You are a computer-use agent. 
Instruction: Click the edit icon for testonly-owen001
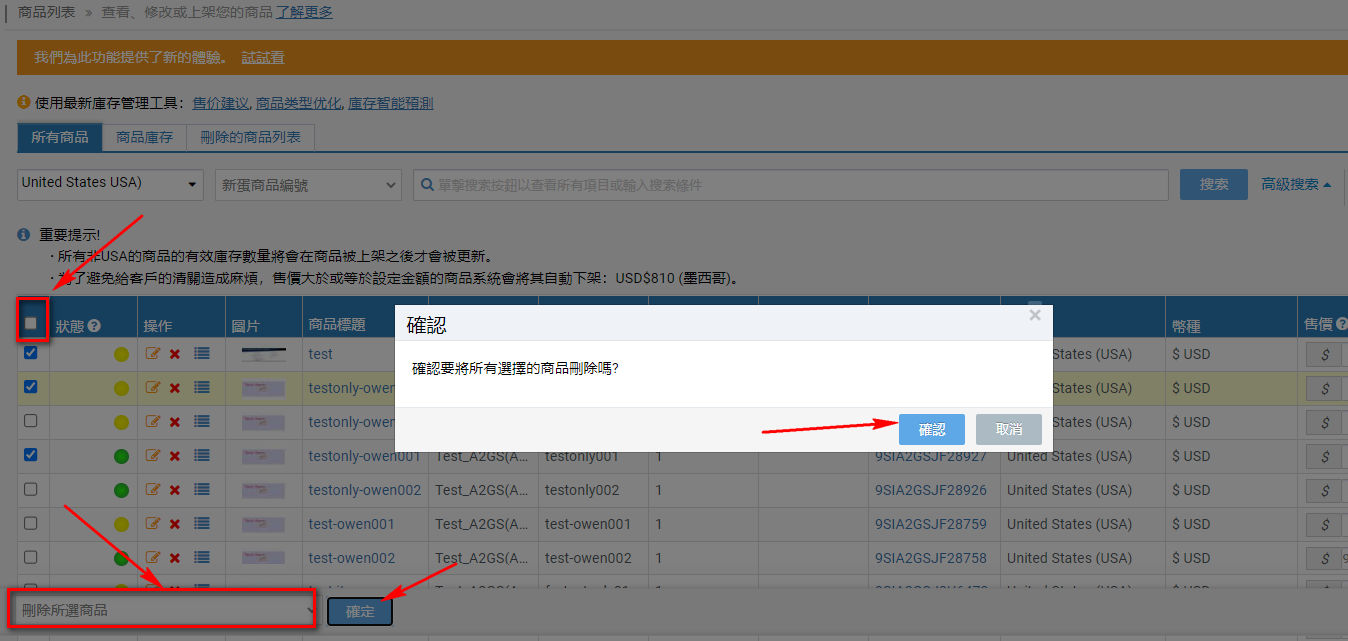(153, 456)
